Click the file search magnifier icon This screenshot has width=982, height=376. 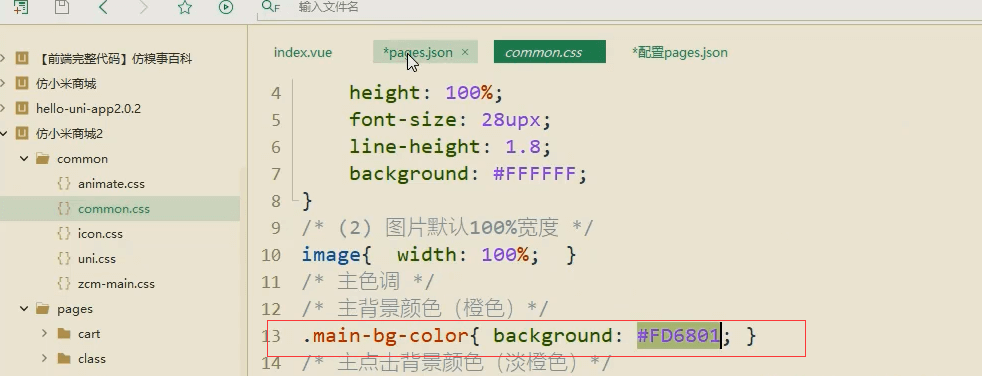pos(271,7)
